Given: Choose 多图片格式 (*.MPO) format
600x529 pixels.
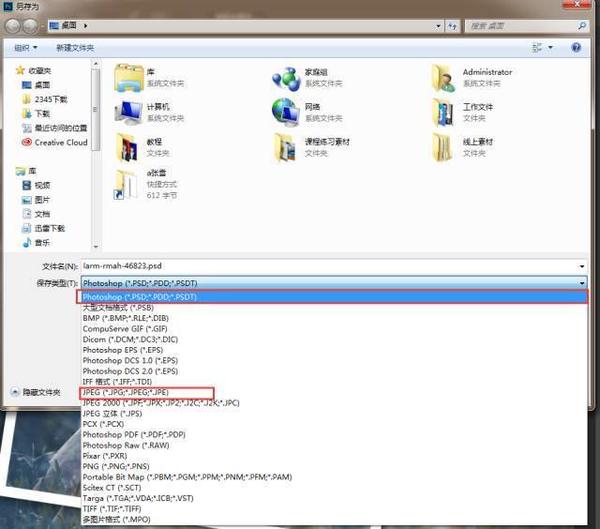Looking at the screenshot, I should tap(334, 519).
